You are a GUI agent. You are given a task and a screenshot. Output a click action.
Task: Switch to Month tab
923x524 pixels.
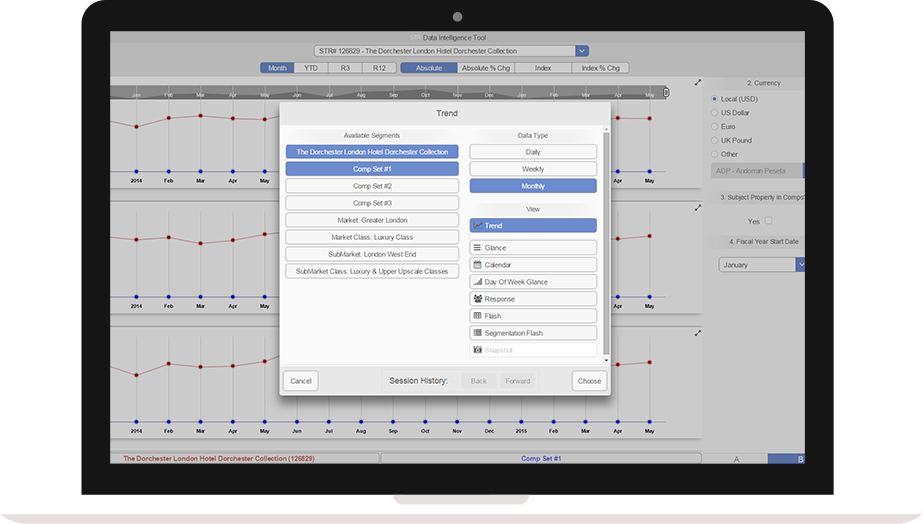click(277, 68)
